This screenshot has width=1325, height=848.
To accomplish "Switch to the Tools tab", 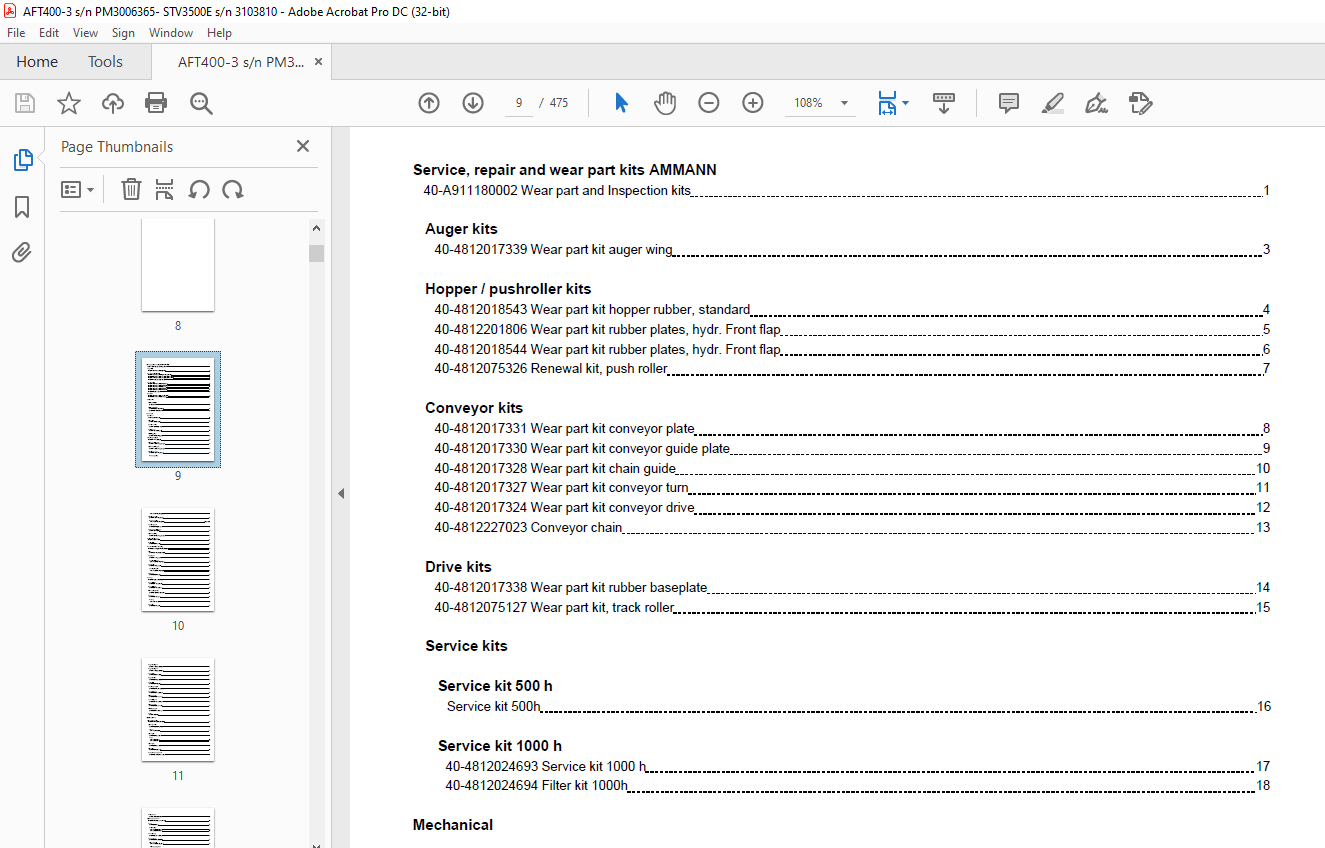I will 105,62.
